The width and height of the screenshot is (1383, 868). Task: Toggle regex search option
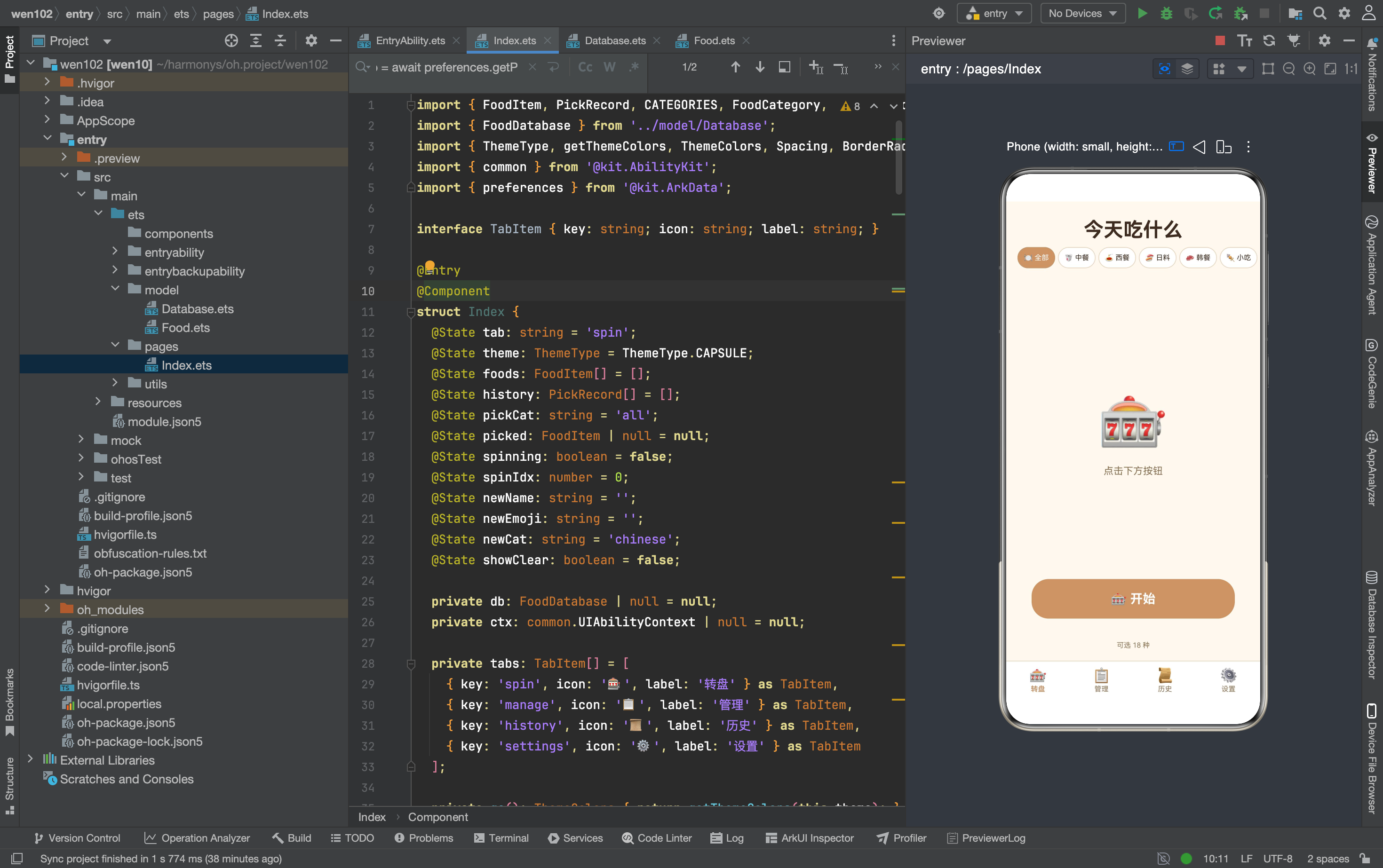point(634,67)
